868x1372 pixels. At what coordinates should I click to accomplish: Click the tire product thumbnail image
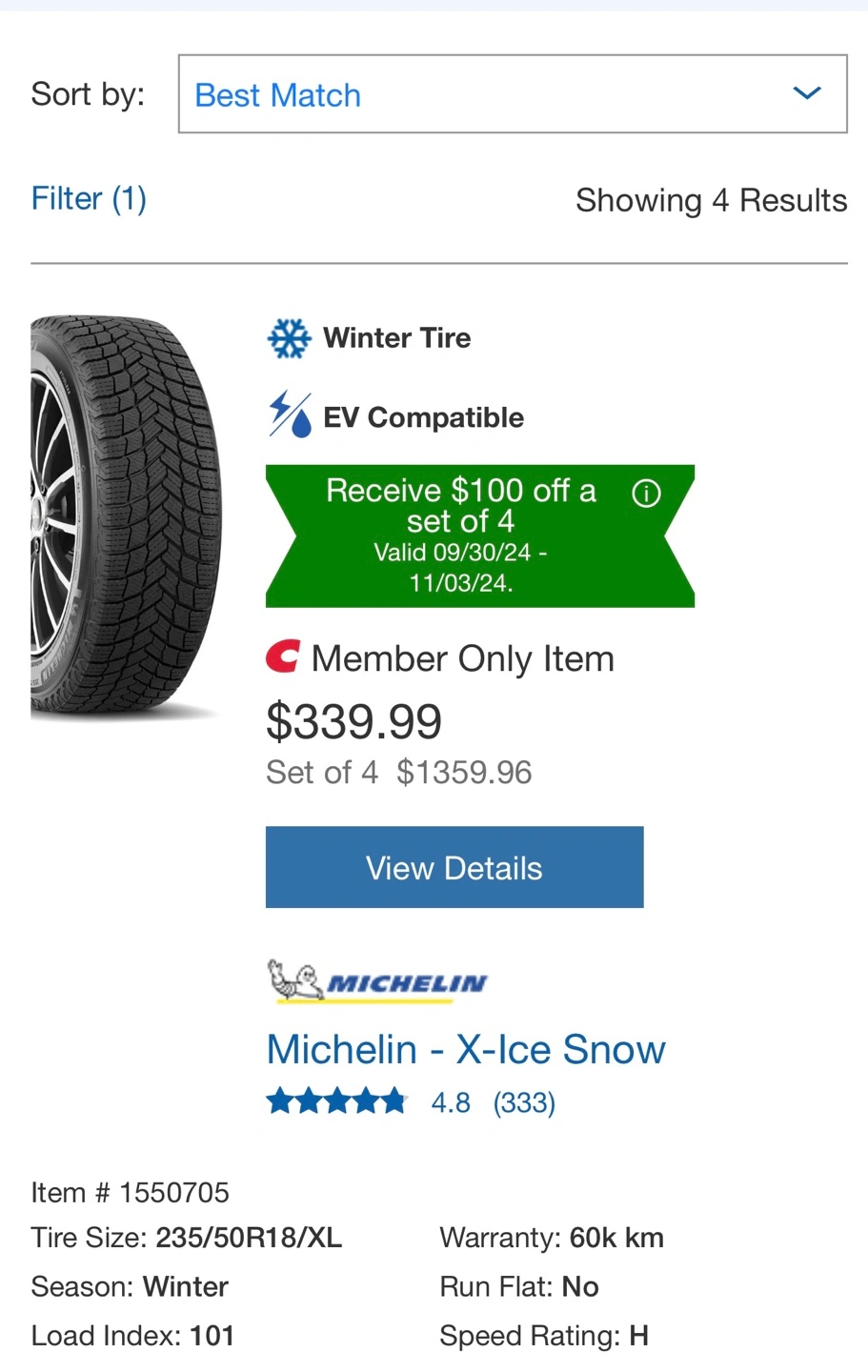tap(127, 516)
